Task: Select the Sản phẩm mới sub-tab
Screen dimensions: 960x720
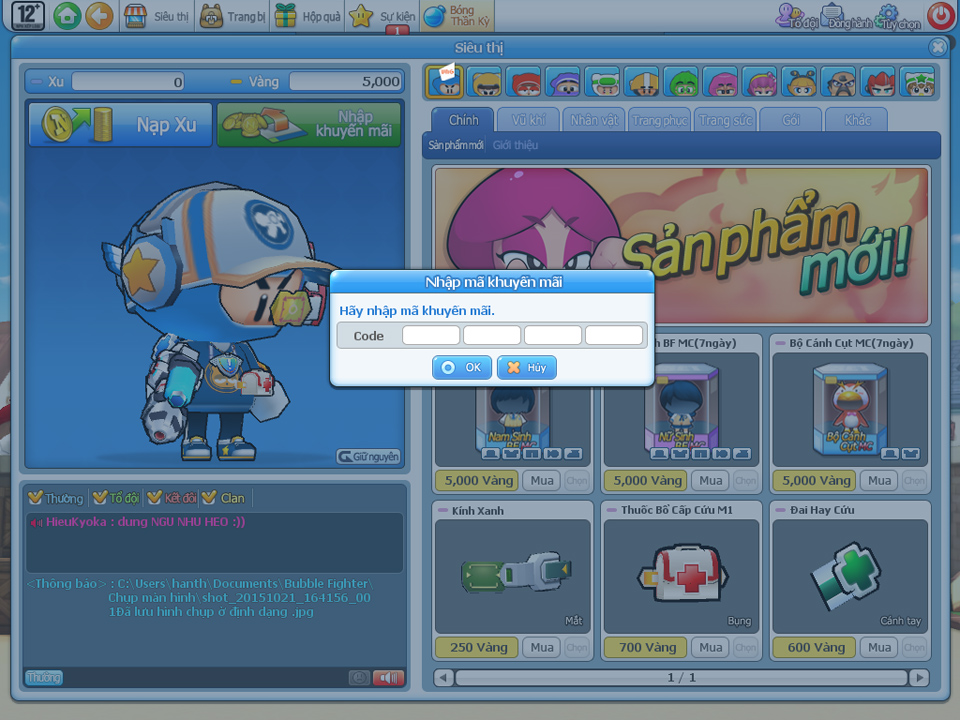Action: click(x=456, y=145)
